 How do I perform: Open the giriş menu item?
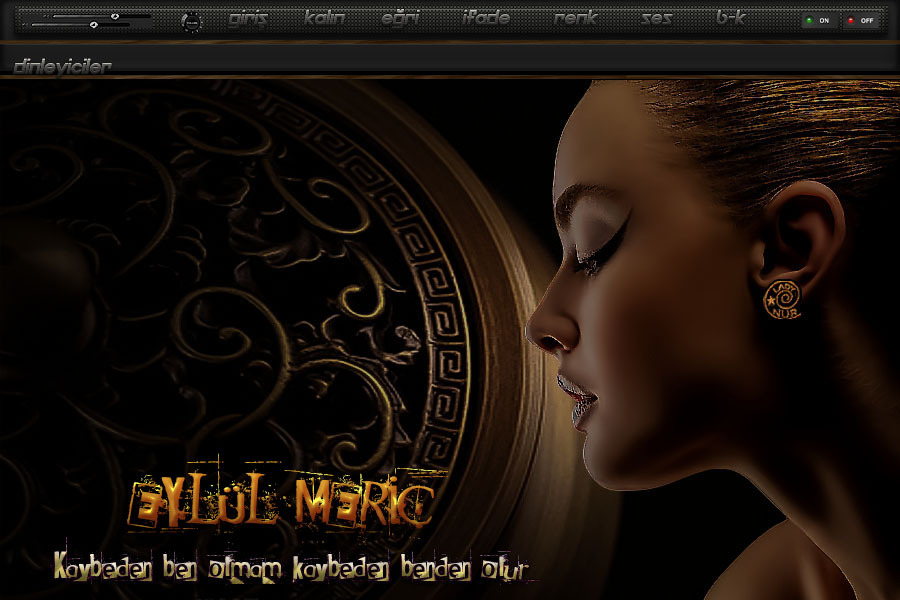tap(248, 19)
